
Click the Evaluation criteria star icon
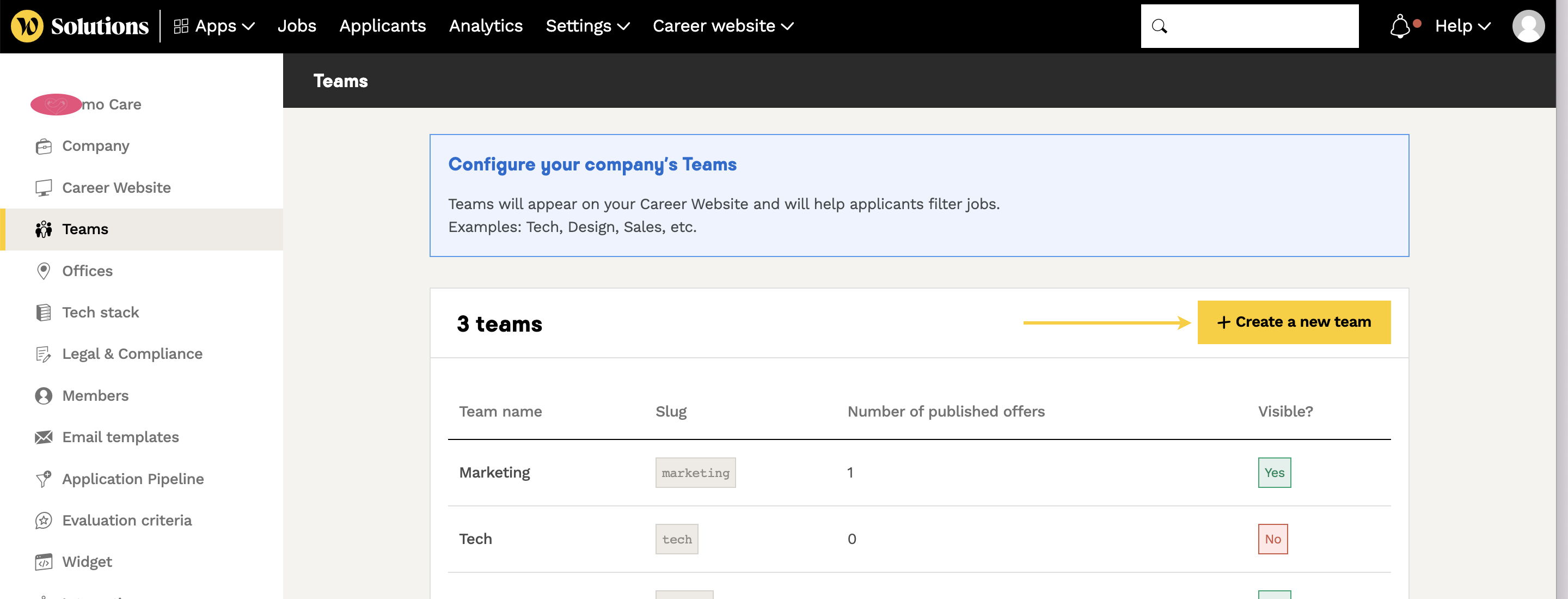[x=43, y=521]
